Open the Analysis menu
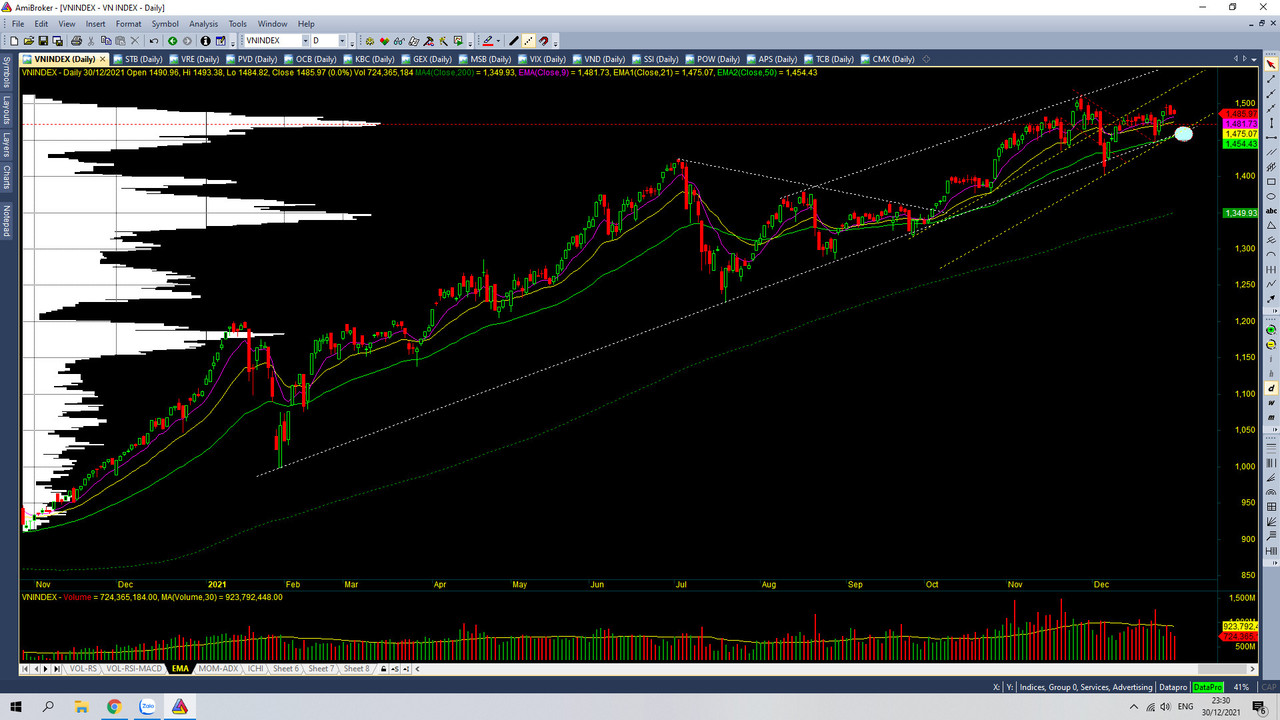 pyautogui.click(x=203, y=23)
